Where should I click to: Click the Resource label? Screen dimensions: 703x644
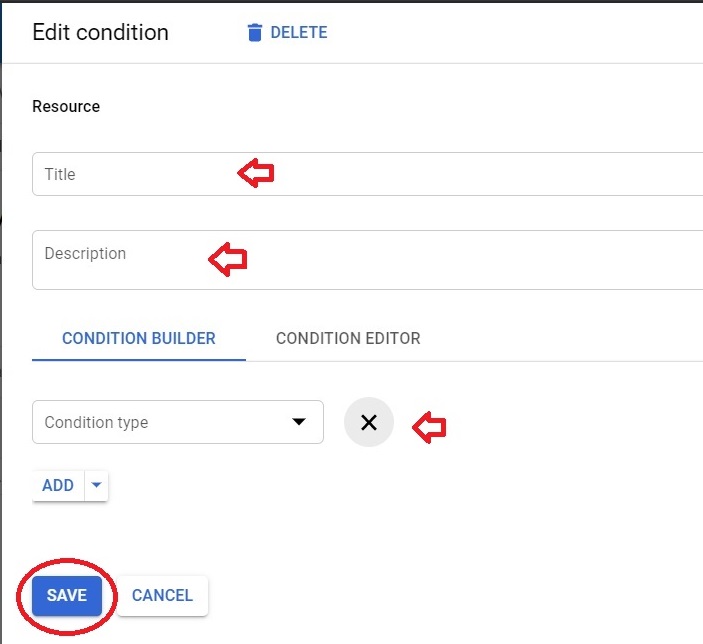(66, 107)
